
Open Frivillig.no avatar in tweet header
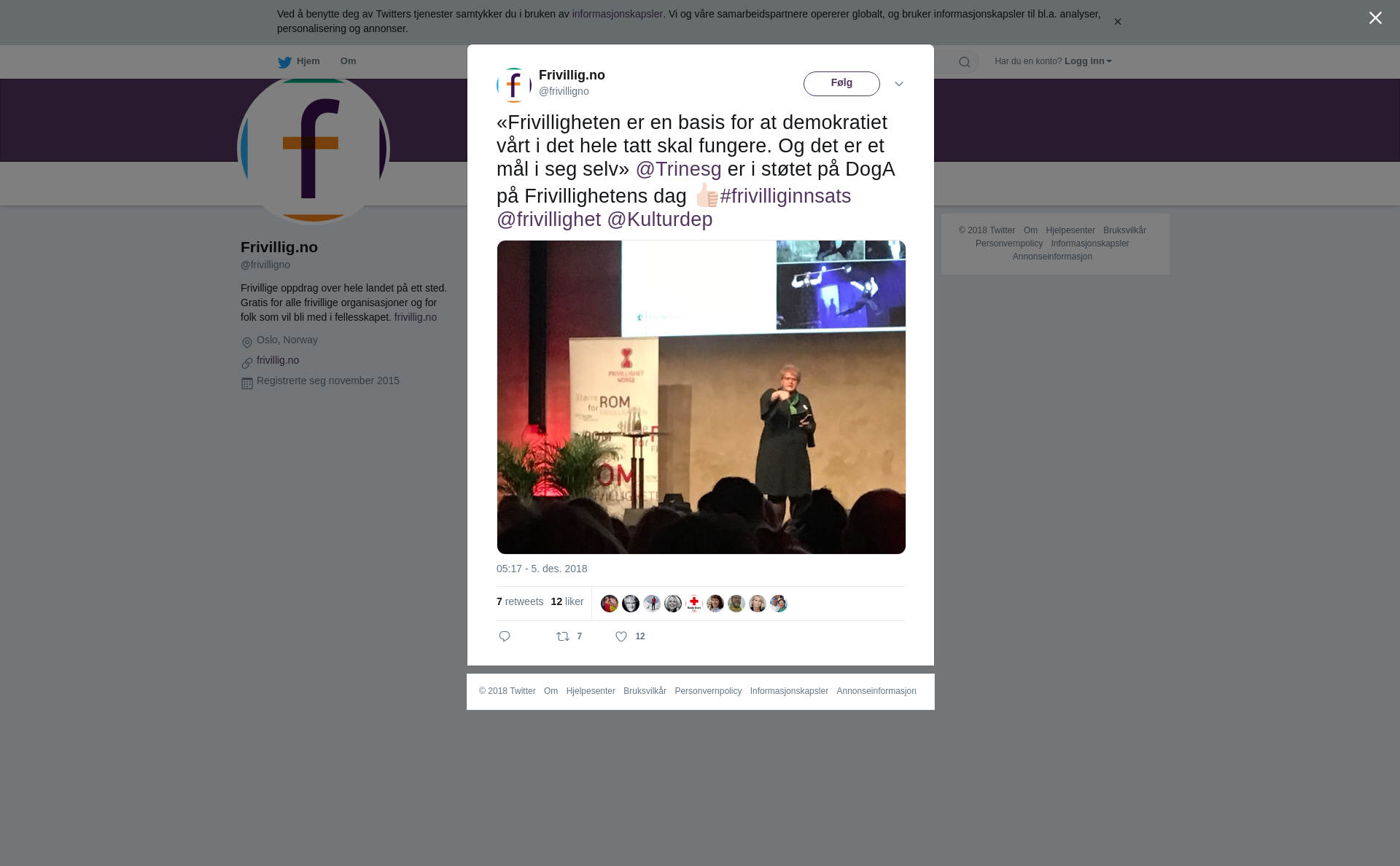tap(514, 85)
